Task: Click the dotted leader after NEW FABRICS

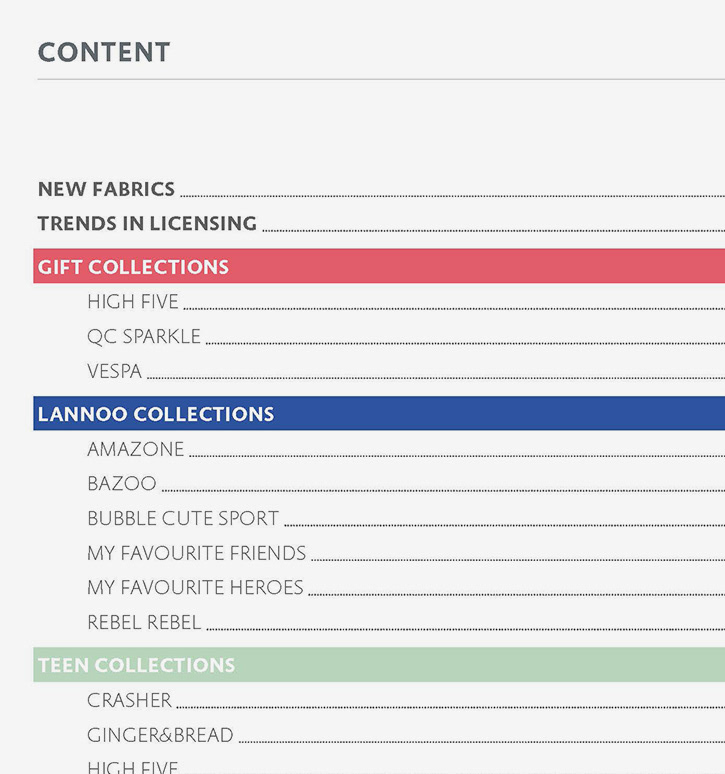Action: click(x=453, y=196)
